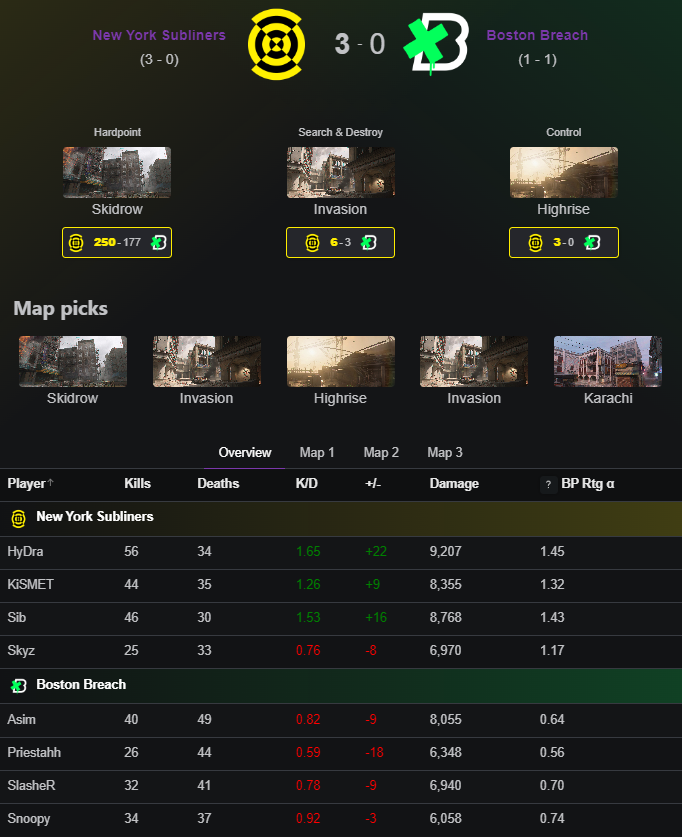Click Subliners icon in Skidrow score box
Image resolution: width=682 pixels, height=837 pixels.
tap(76, 243)
